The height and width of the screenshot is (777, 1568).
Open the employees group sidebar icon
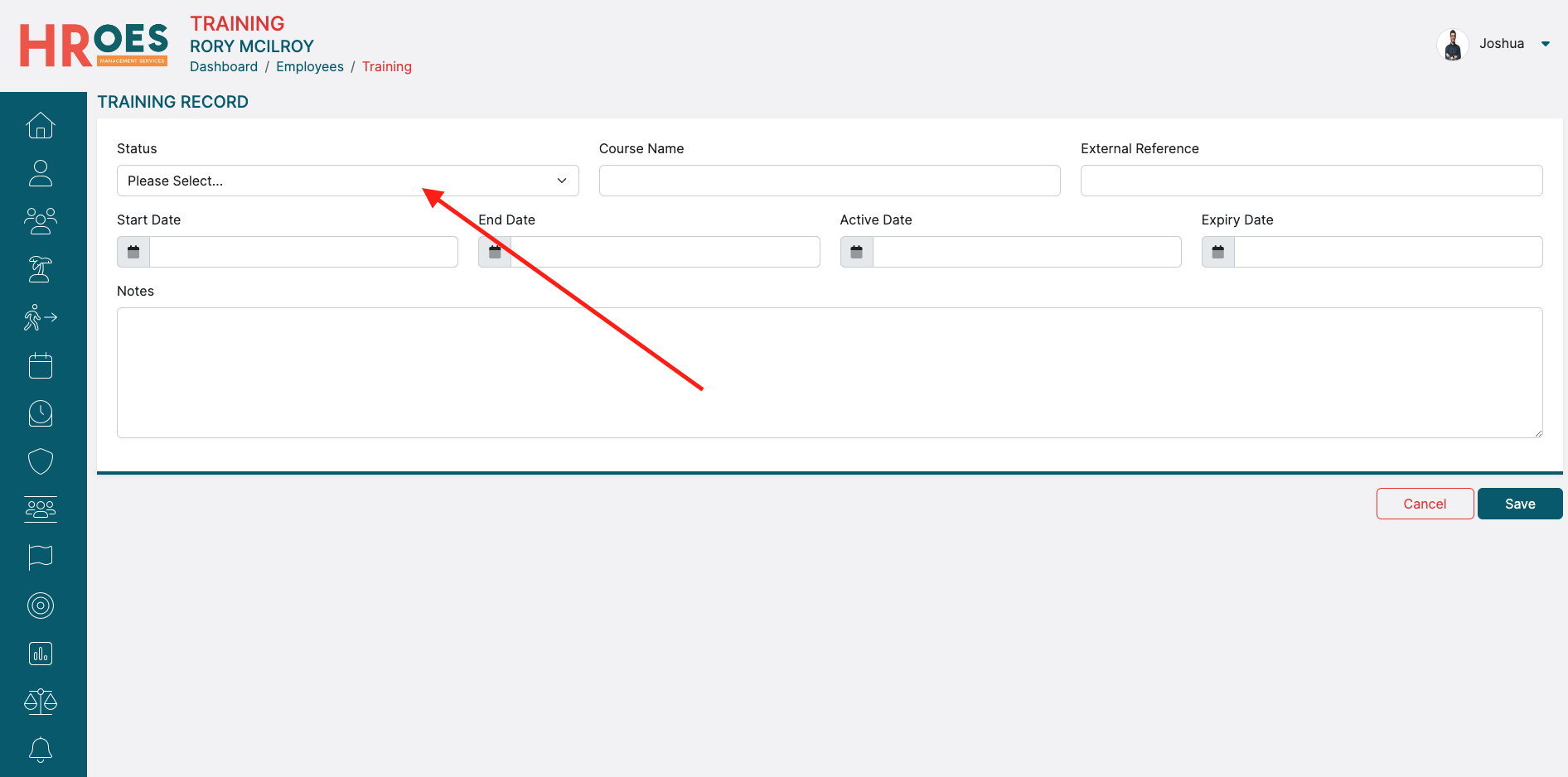click(x=41, y=221)
